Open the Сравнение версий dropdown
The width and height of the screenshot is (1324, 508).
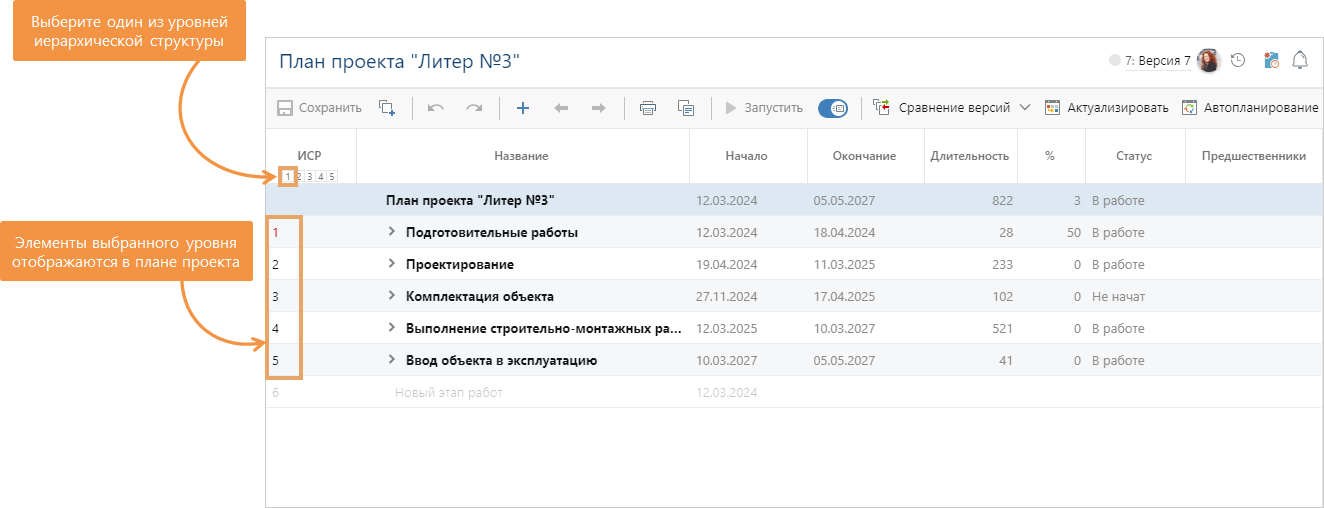tap(1024, 108)
